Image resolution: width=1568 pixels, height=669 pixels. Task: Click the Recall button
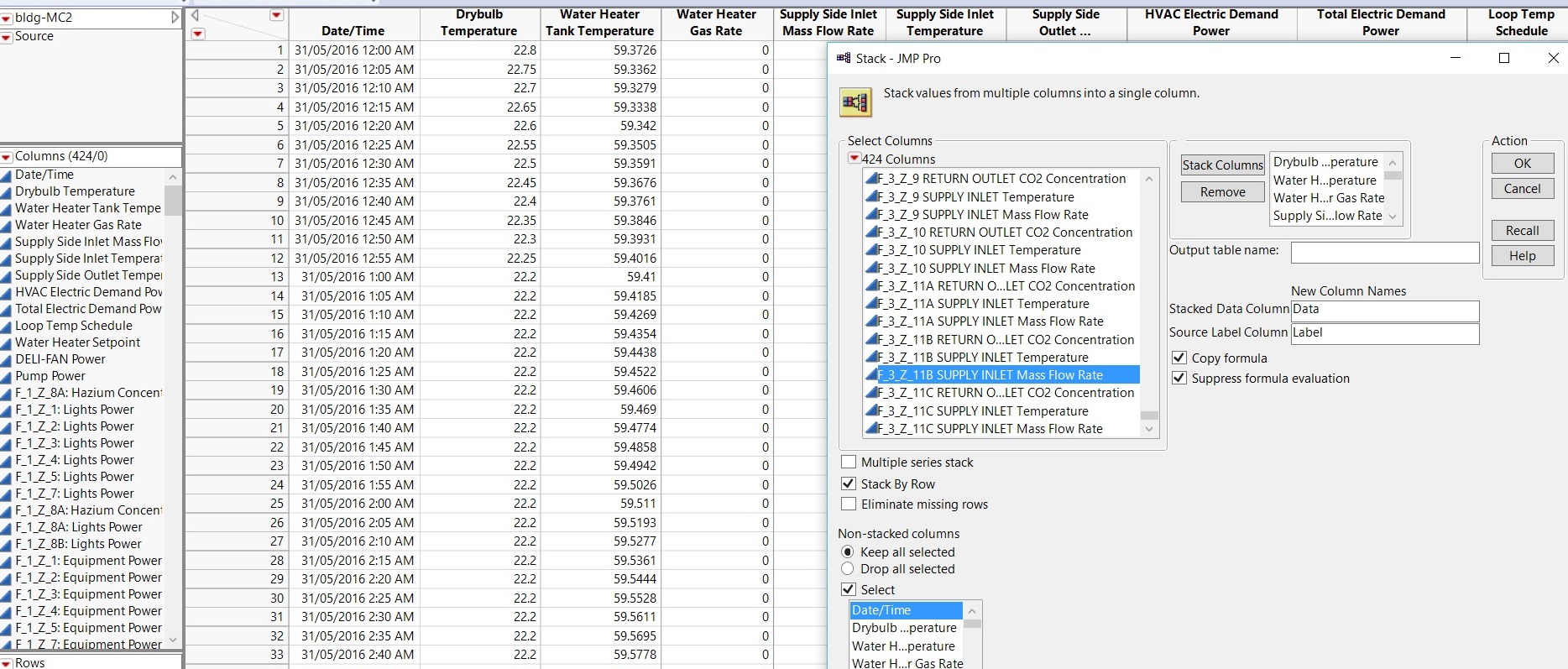1523,231
